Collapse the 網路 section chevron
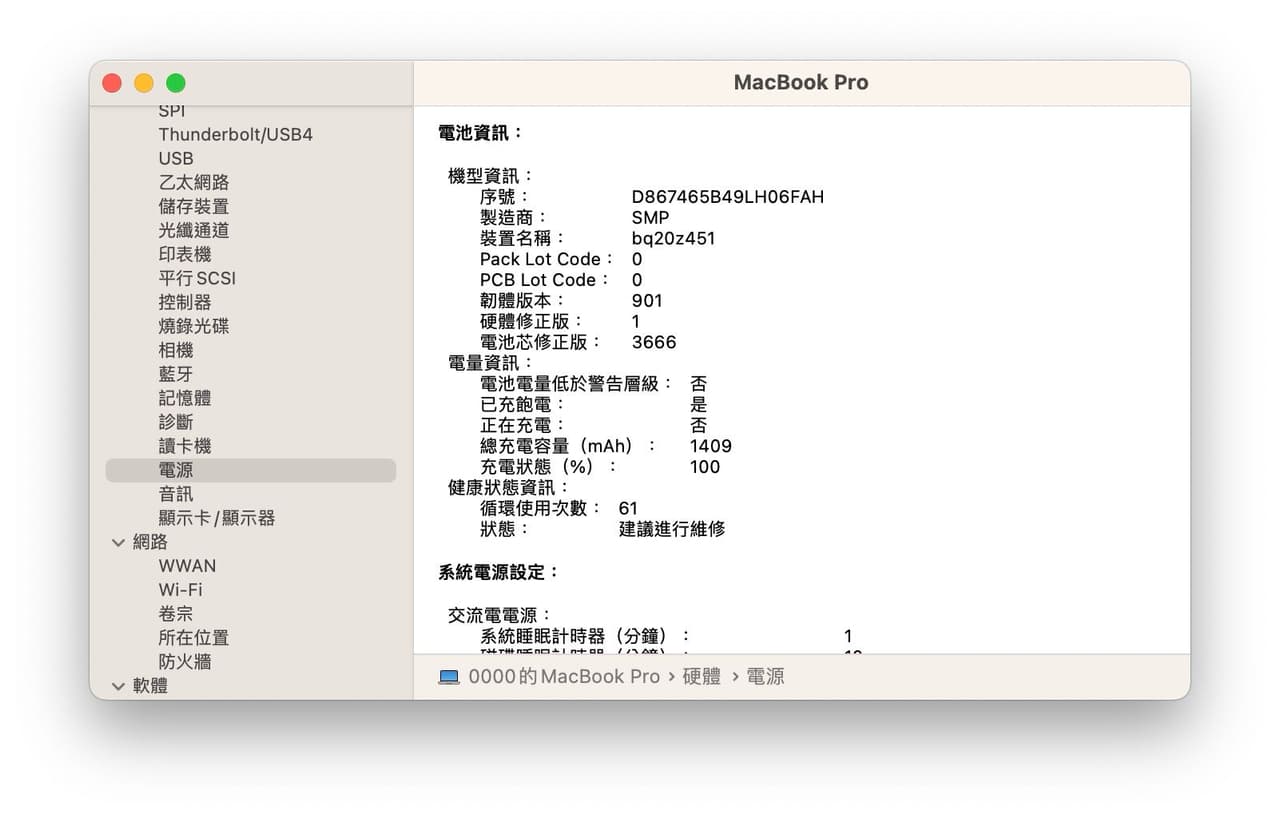This screenshot has width=1280, height=818. [x=119, y=542]
